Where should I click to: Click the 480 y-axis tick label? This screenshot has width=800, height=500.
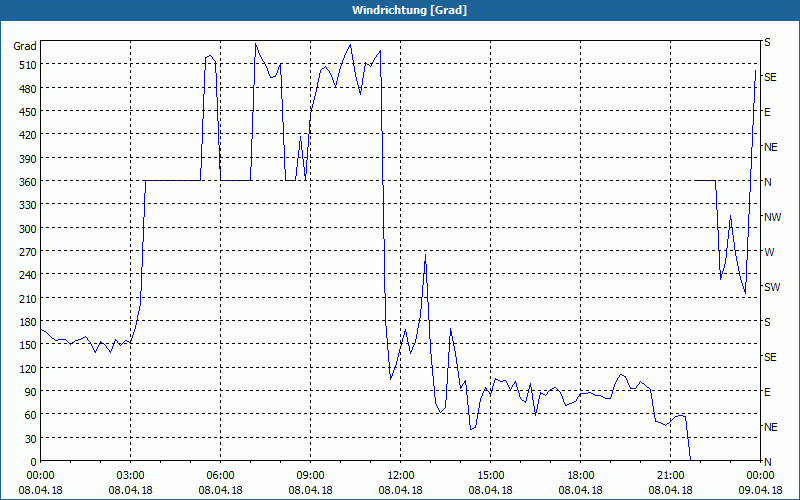coord(27,89)
